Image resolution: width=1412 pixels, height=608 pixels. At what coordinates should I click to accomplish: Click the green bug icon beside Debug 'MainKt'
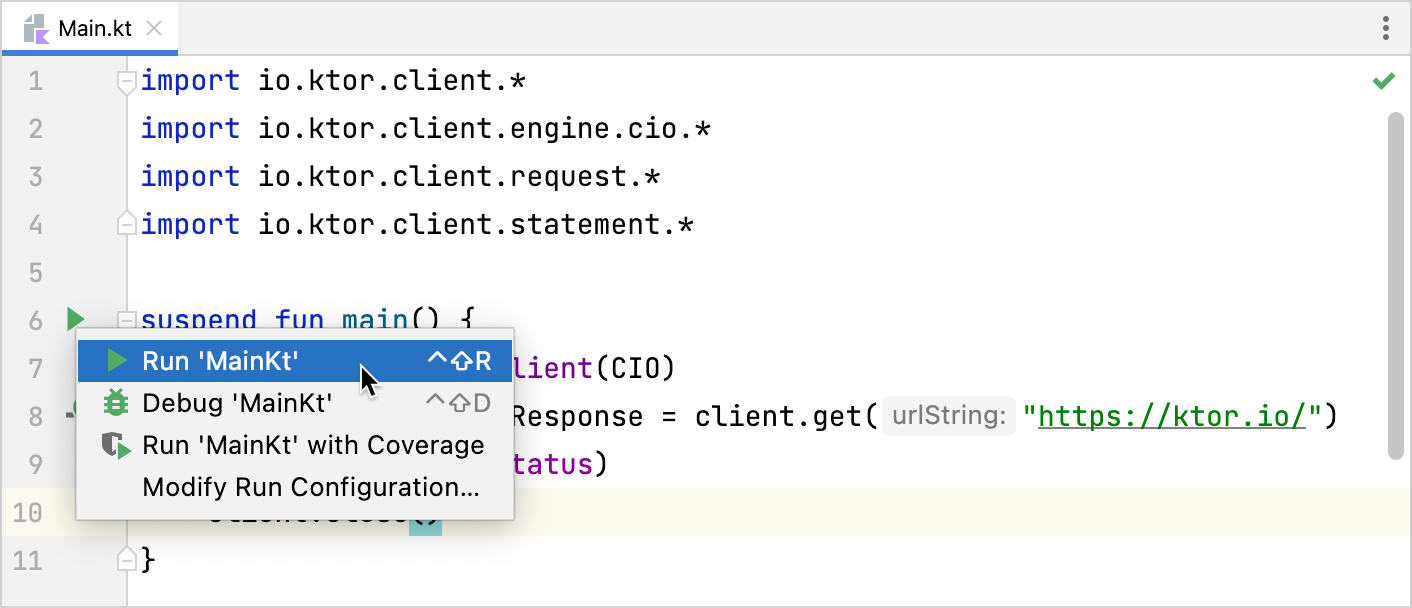click(x=117, y=403)
